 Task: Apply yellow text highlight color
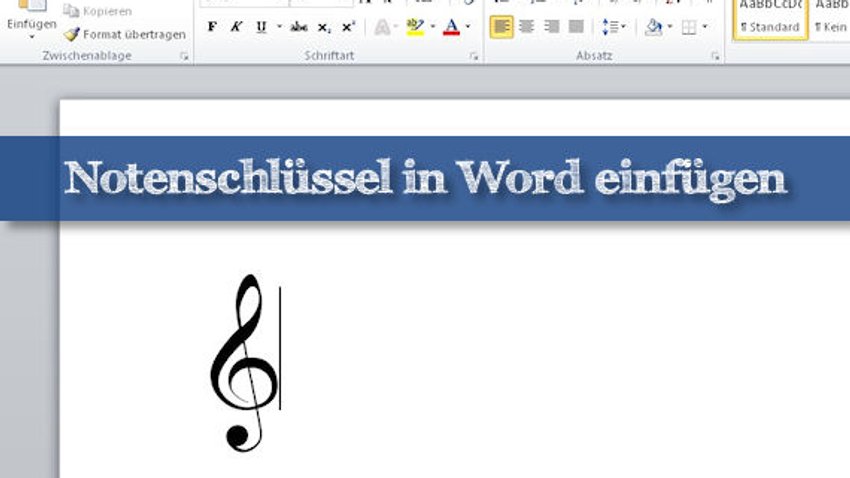point(415,27)
